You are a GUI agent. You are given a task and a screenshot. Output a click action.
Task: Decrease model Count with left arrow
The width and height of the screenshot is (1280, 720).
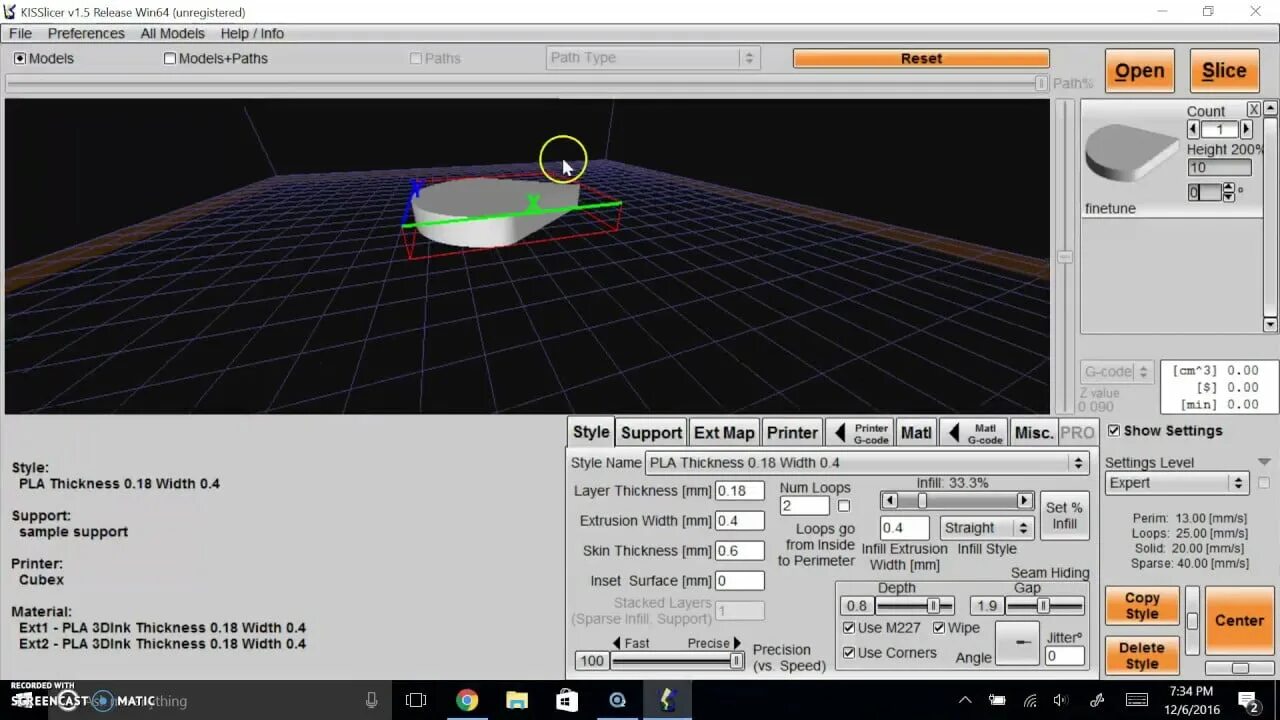[1193, 129]
